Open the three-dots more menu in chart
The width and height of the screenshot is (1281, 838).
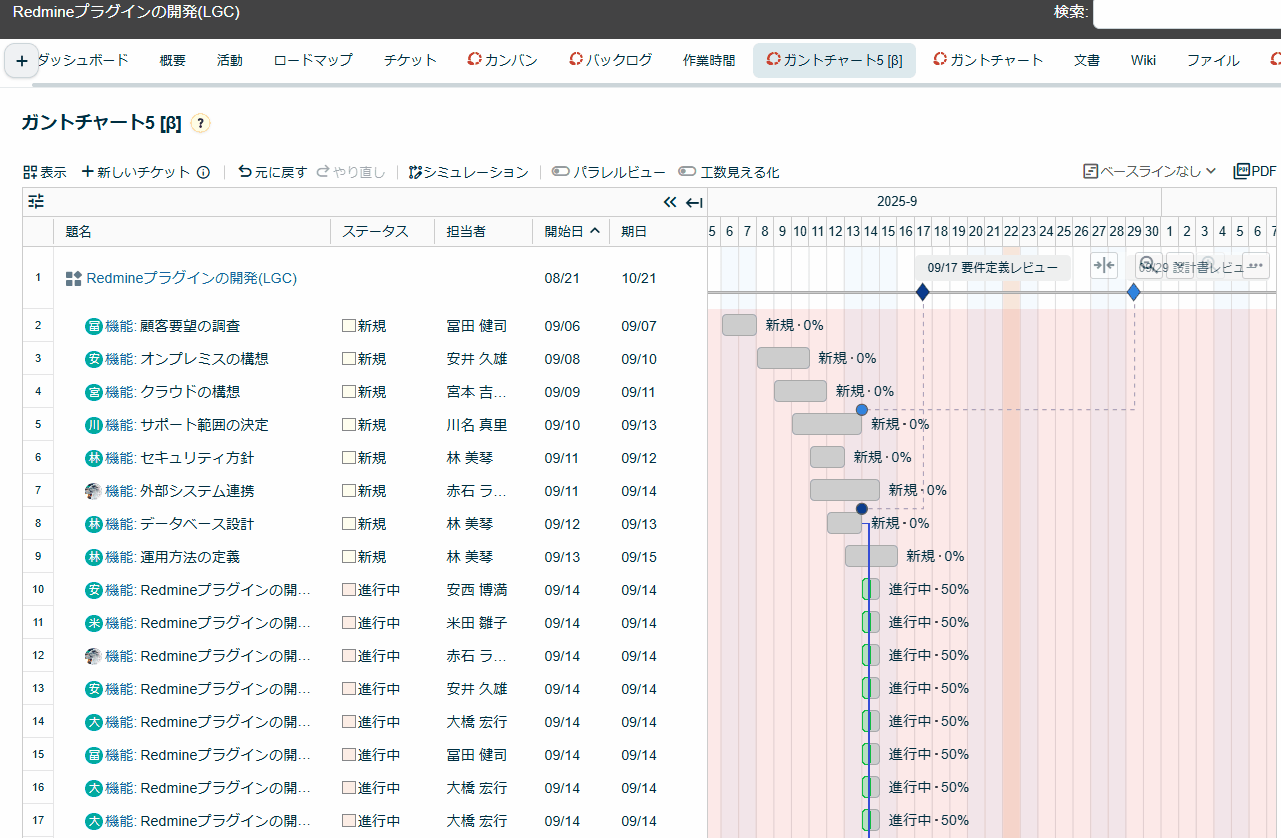pos(1256,265)
